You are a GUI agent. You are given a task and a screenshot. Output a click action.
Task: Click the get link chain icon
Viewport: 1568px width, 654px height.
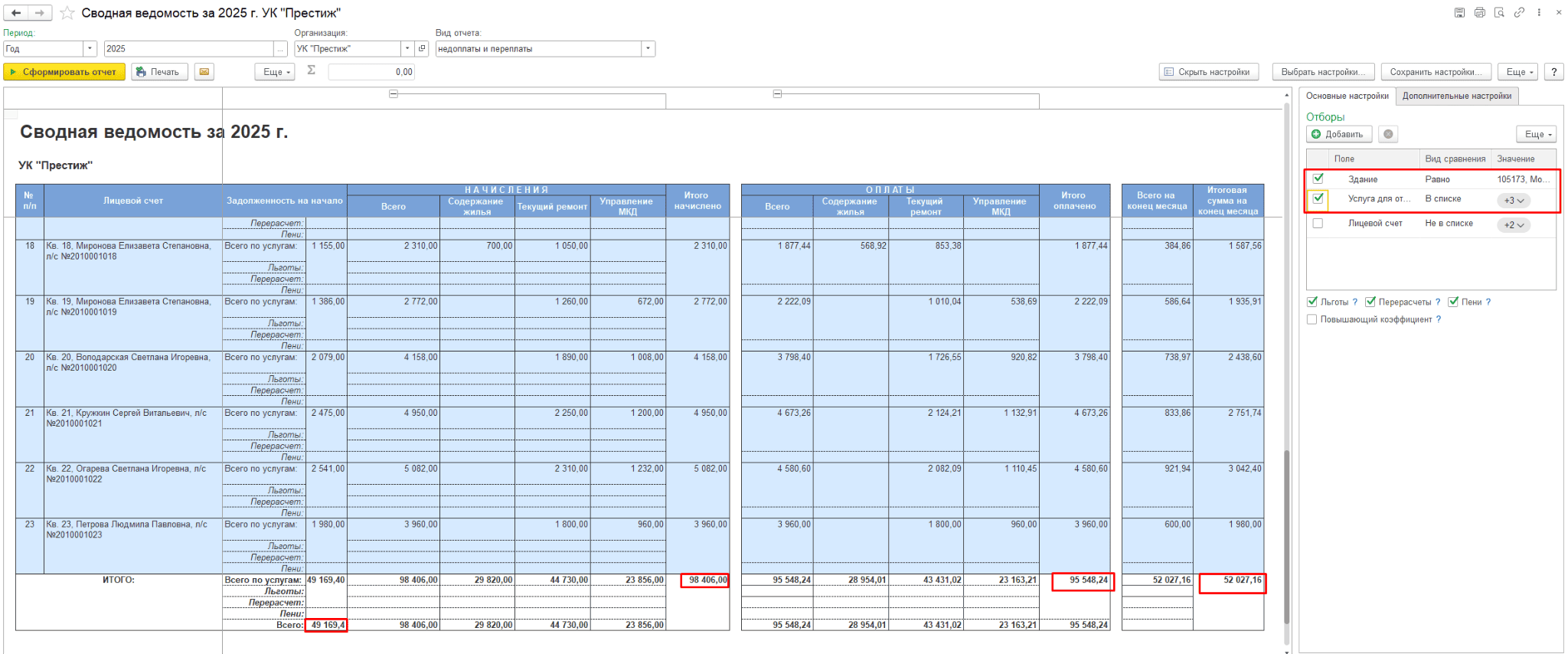1519,12
